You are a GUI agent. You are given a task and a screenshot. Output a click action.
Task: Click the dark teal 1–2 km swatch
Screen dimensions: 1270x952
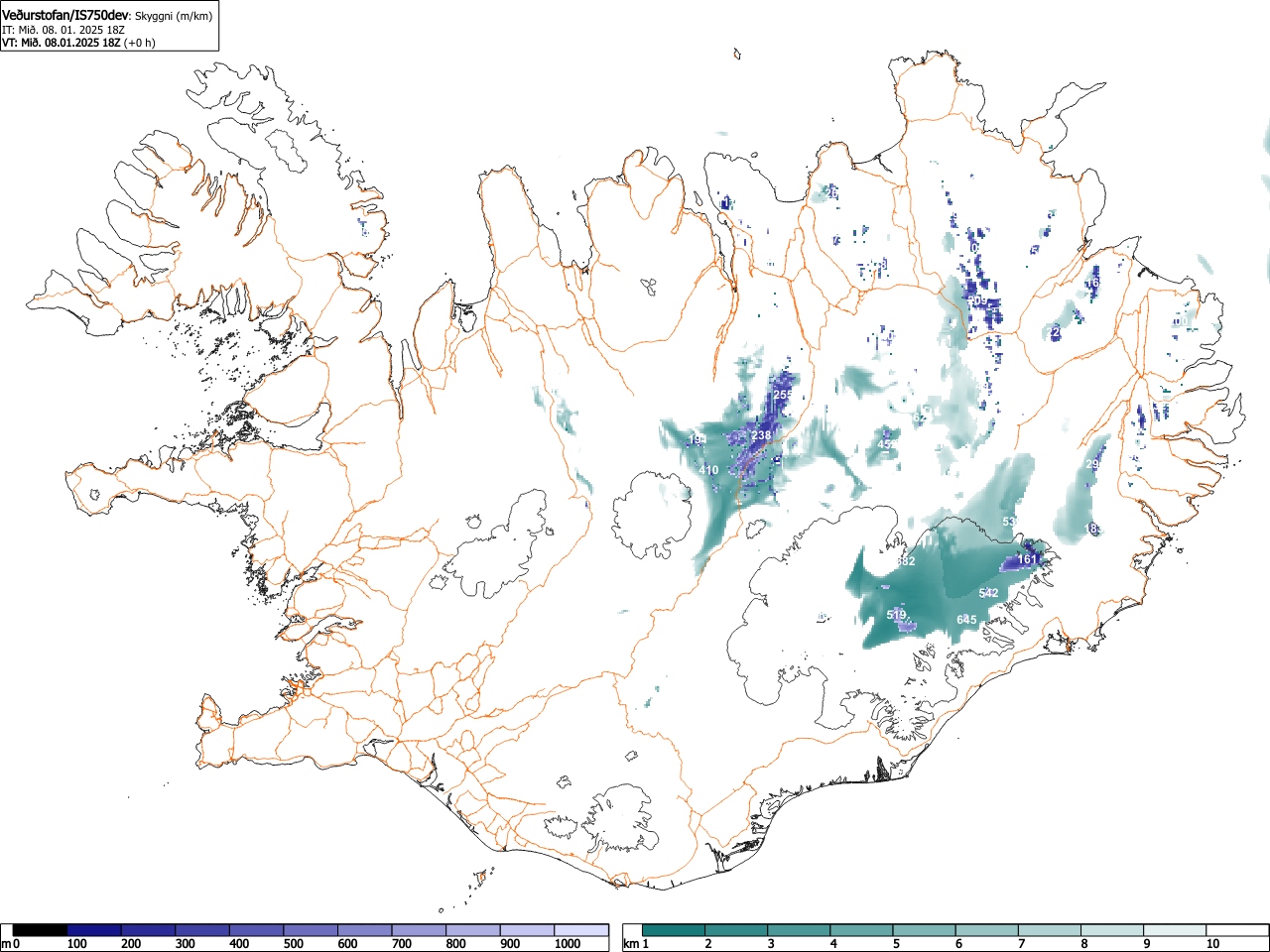pyautogui.click(x=674, y=930)
